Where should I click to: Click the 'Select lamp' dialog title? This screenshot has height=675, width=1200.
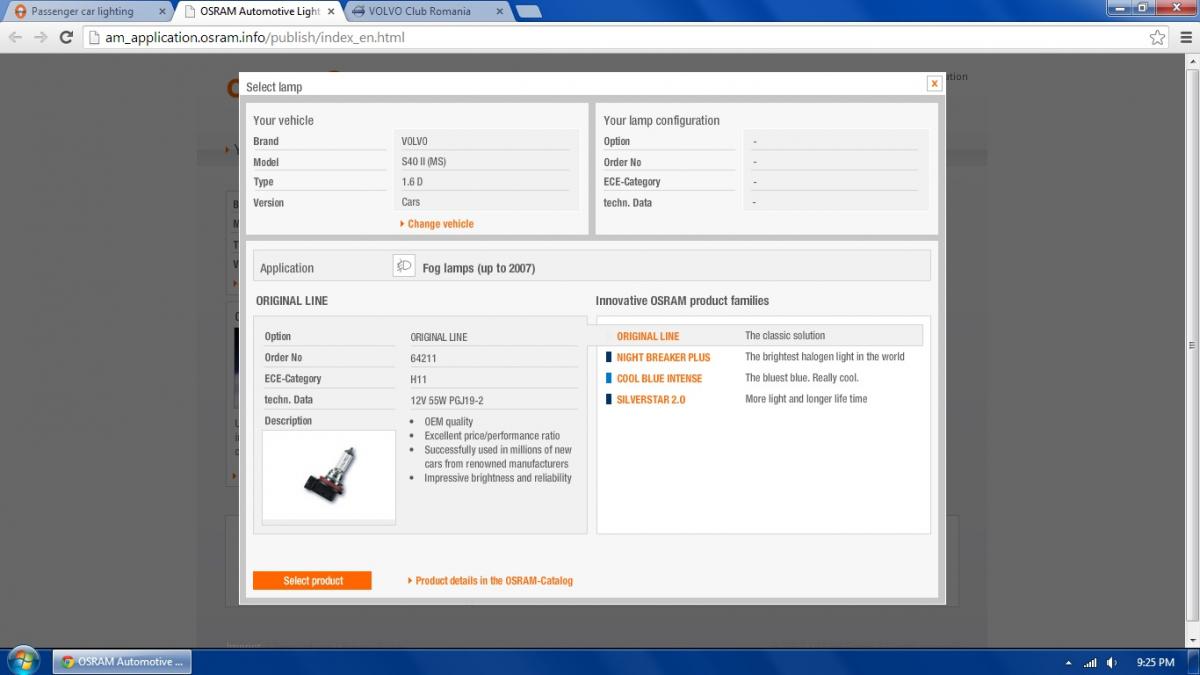pyautogui.click(x=274, y=87)
